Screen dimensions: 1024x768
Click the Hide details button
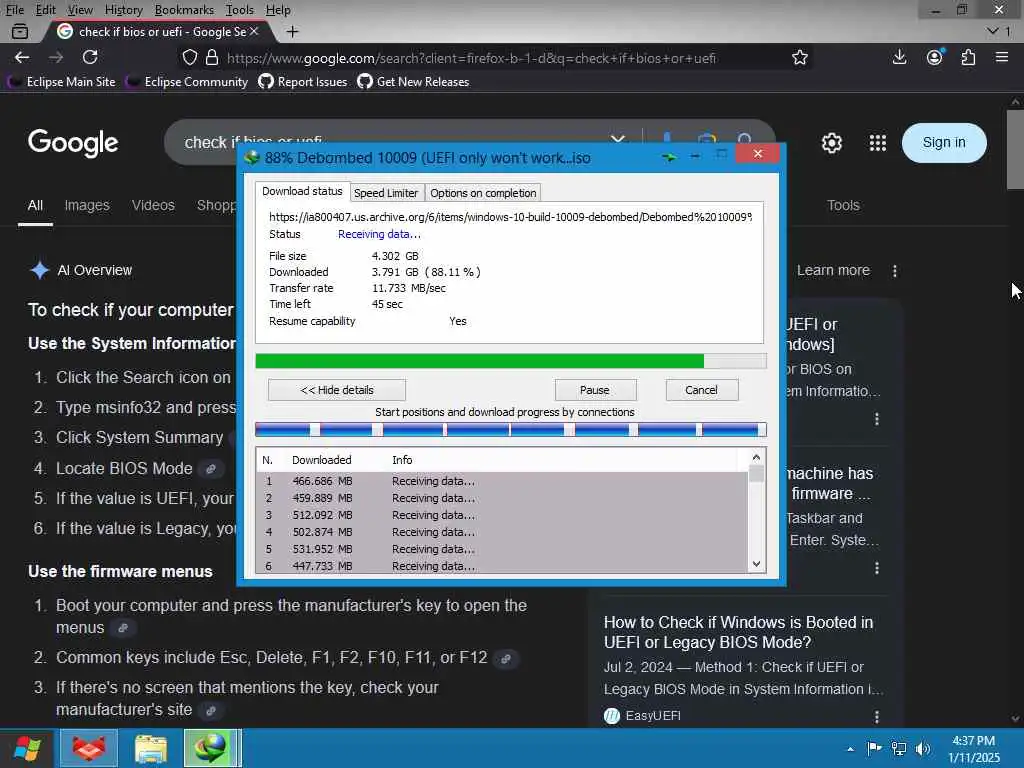click(337, 390)
